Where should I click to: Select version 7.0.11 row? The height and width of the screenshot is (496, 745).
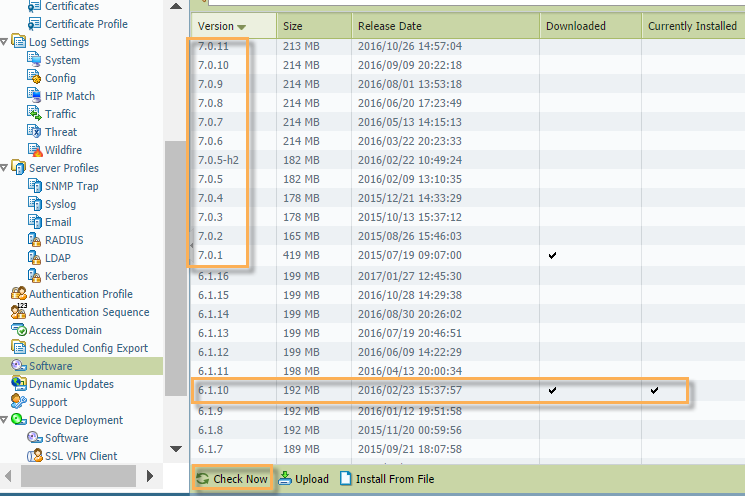click(x=468, y=46)
